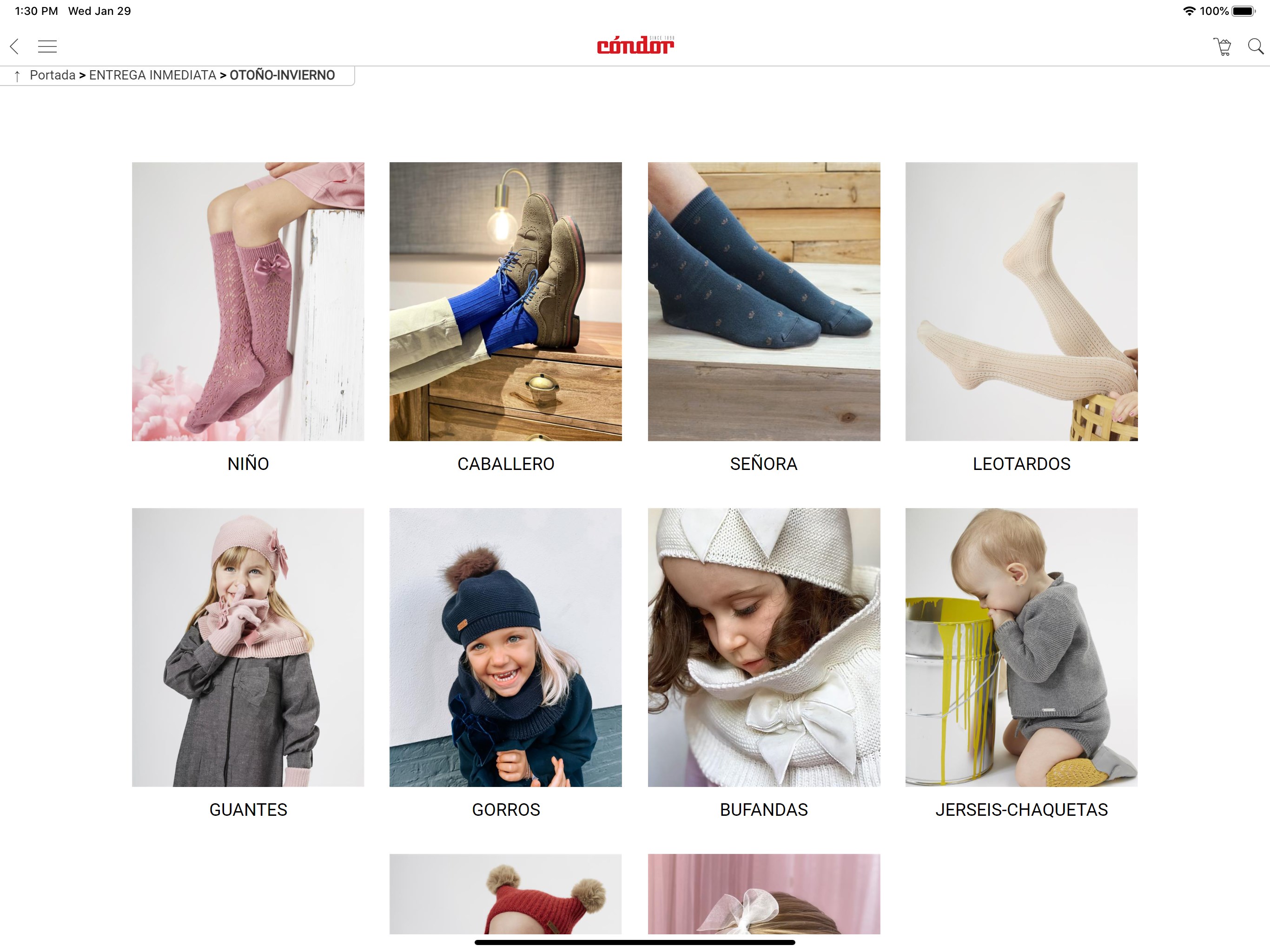The height and width of the screenshot is (952, 1270).
Task: Open the hamburger menu
Action: (47, 46)
